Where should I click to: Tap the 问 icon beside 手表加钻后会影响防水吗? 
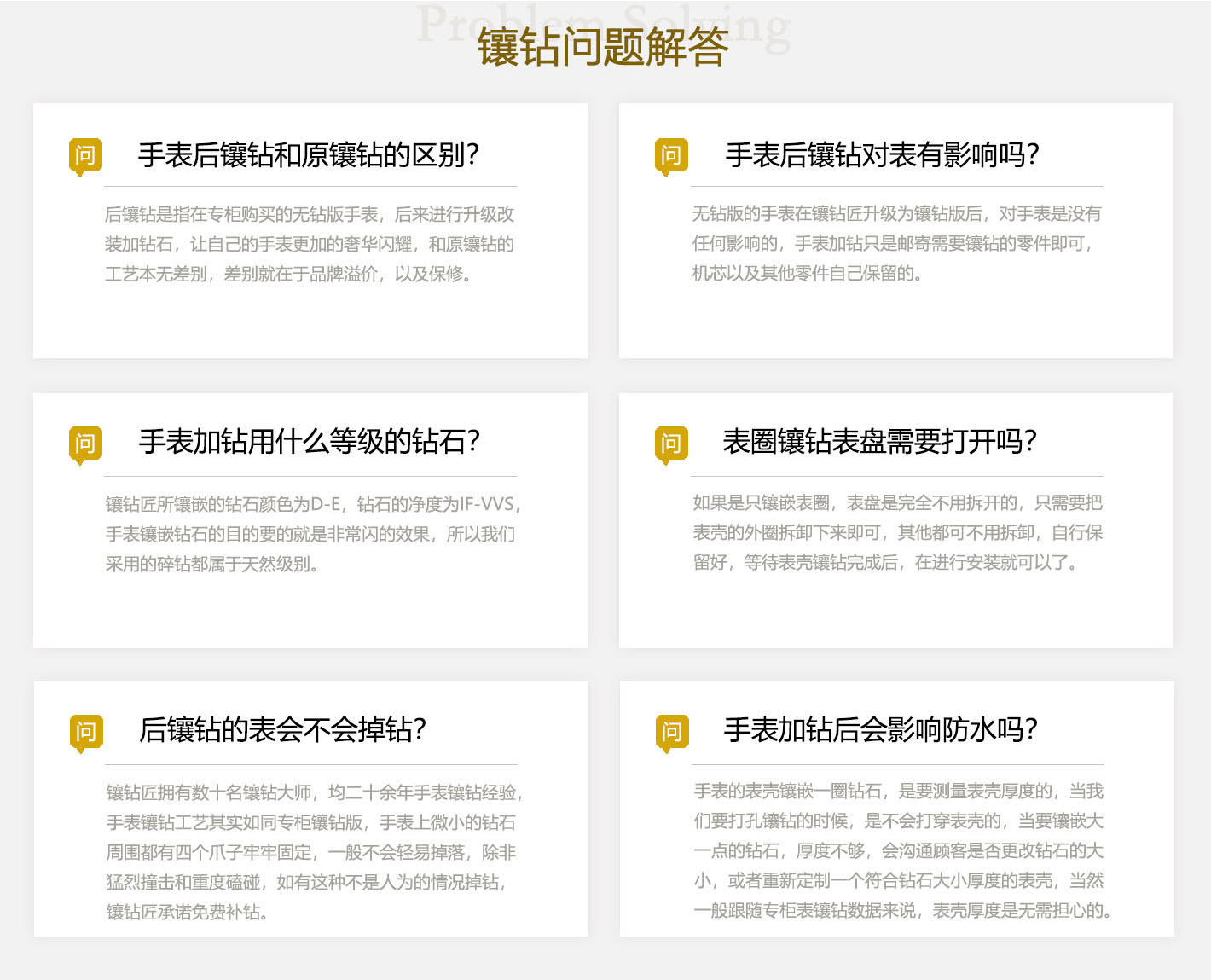(671, 733)
